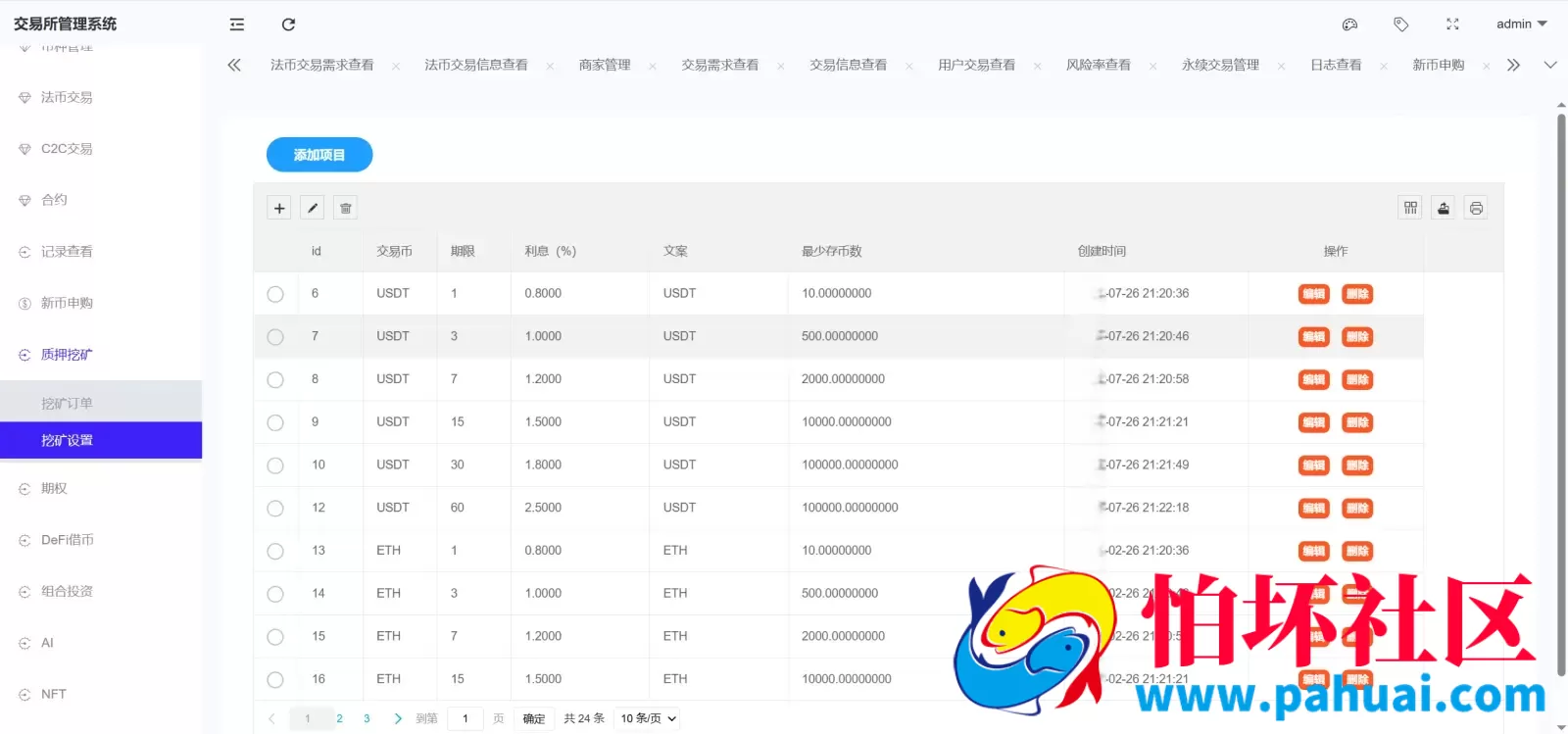This screenshot has width=1568, height=734.
Task: Switch to 法币交易信息查看 tab
Action: [x=476, y=65]
